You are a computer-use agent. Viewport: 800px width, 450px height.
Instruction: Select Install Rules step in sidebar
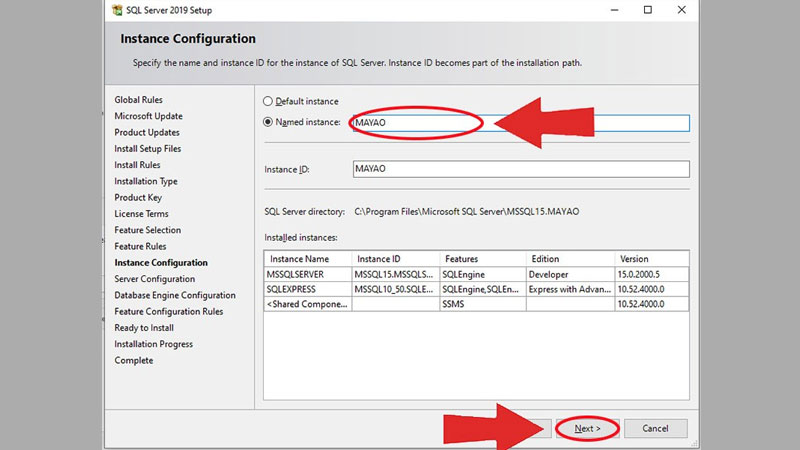(x=137, y=165)
